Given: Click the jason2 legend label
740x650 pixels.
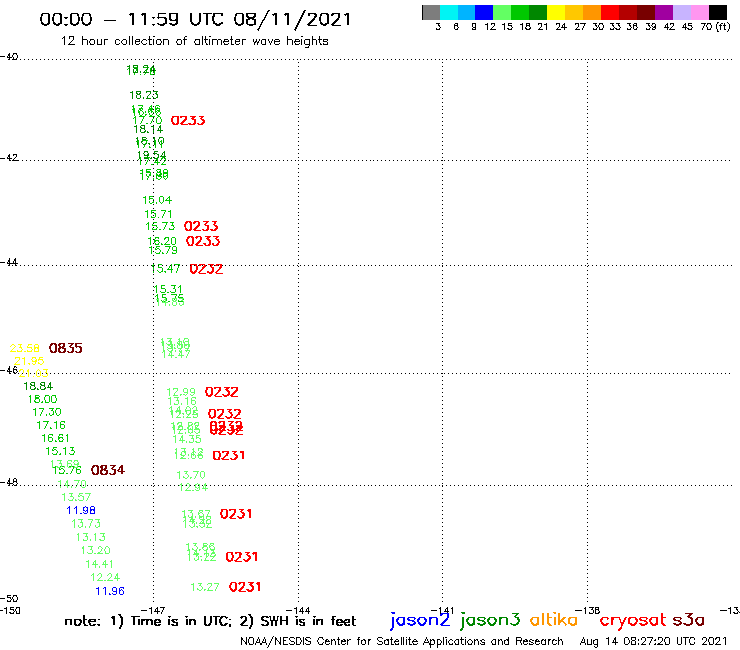Looking at the screenshot, I should [x=420, y=620].
